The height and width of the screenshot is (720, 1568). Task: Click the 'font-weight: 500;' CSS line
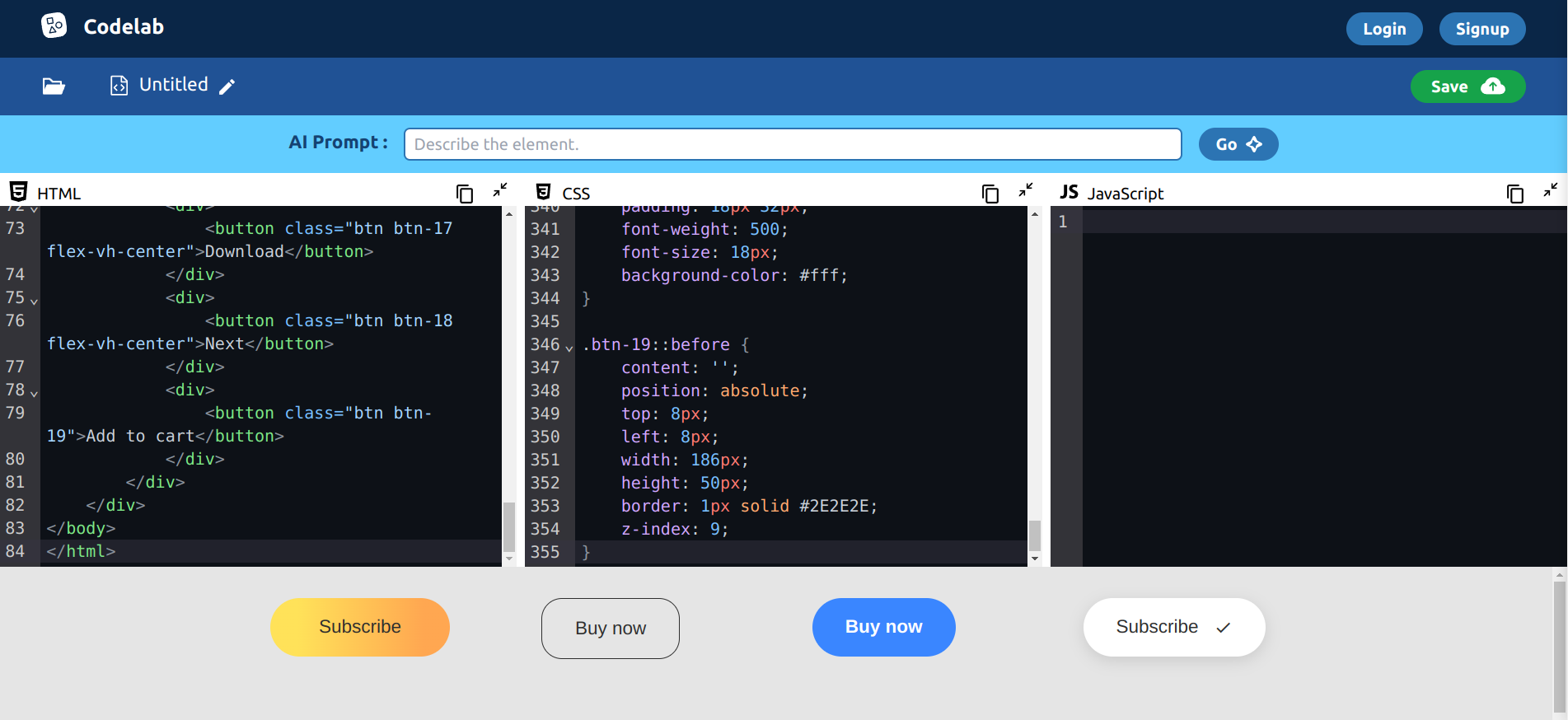(x=704, y=229)
